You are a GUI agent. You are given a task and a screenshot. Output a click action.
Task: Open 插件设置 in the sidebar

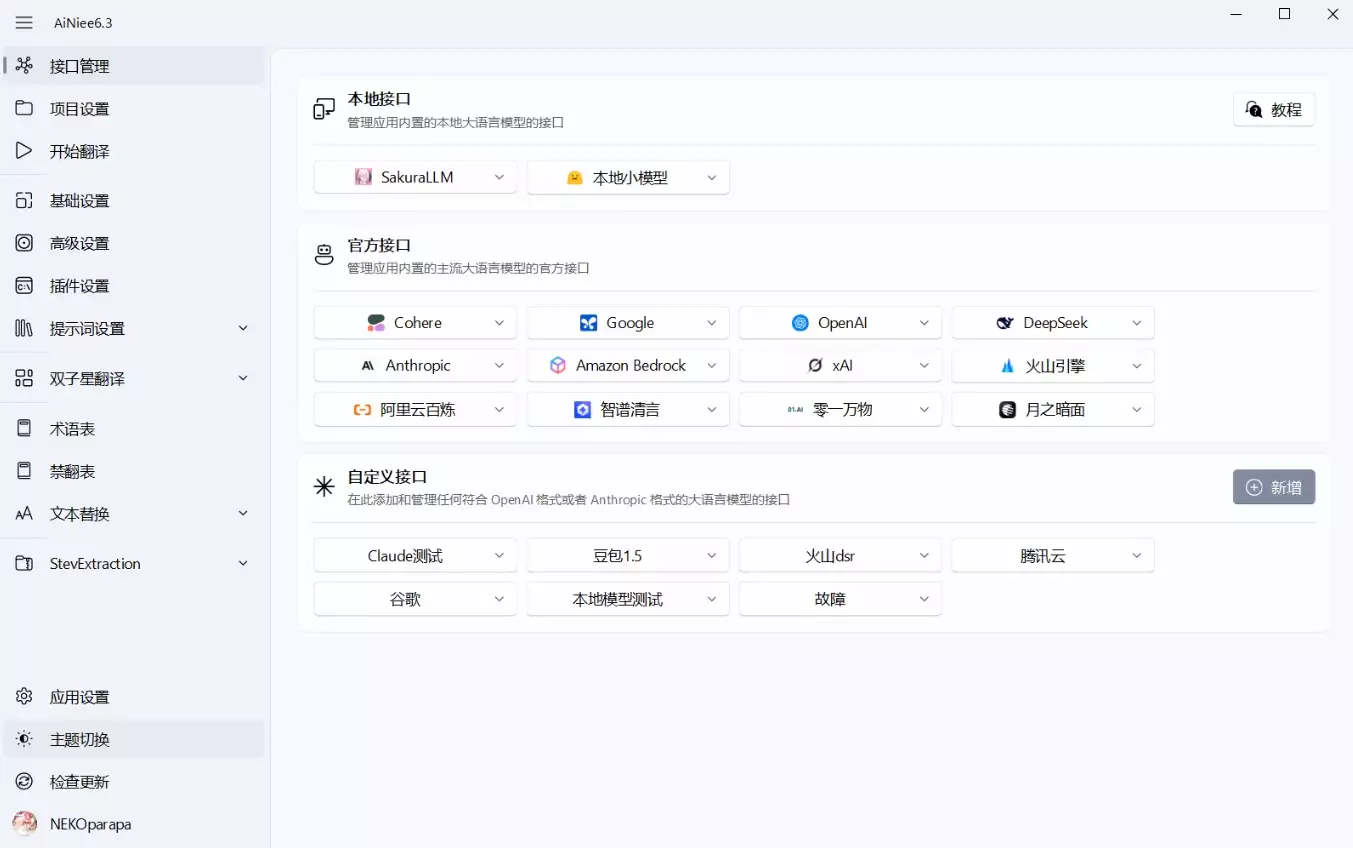click(134, 286)
